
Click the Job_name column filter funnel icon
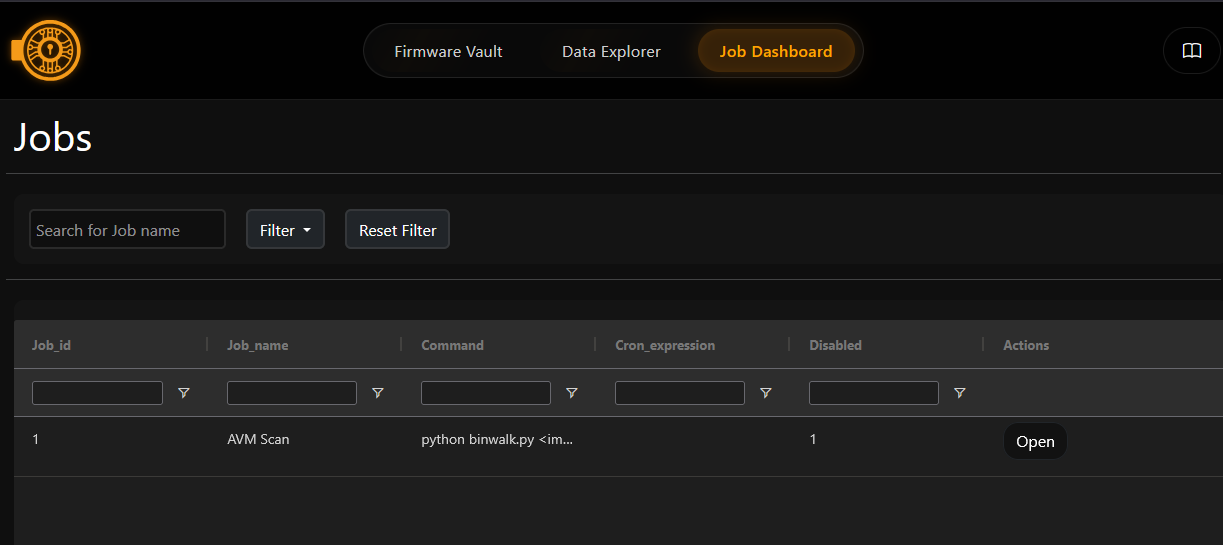[x=377, y=393]
